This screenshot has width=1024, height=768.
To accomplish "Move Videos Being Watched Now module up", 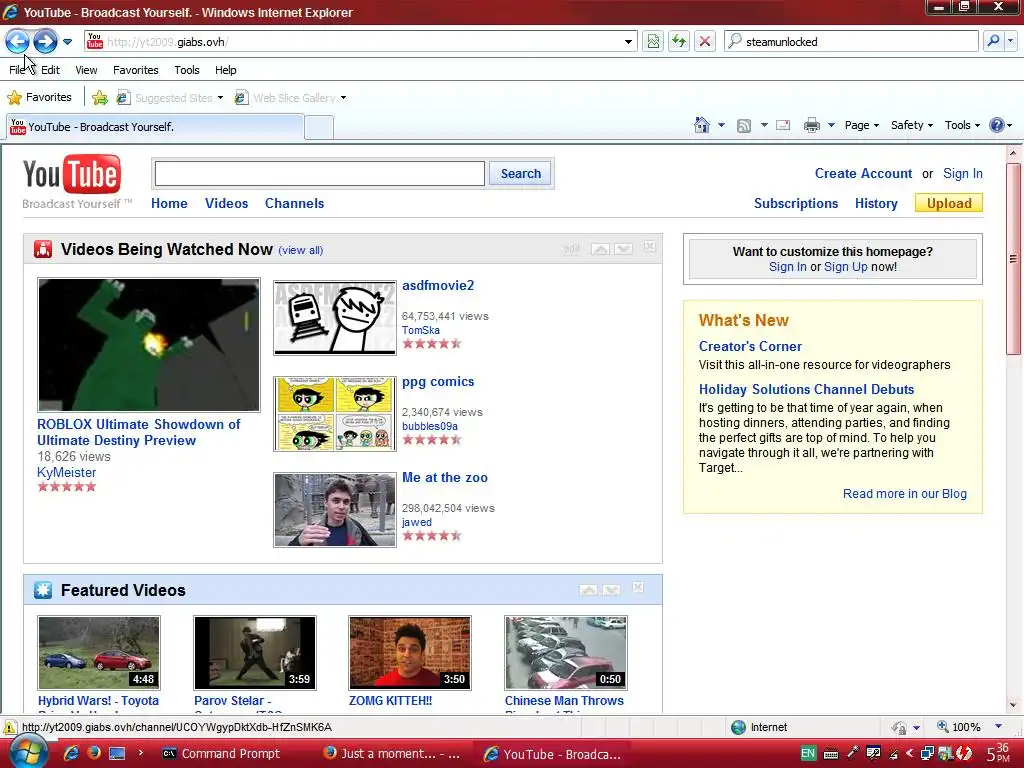I will tap(600, 249).
